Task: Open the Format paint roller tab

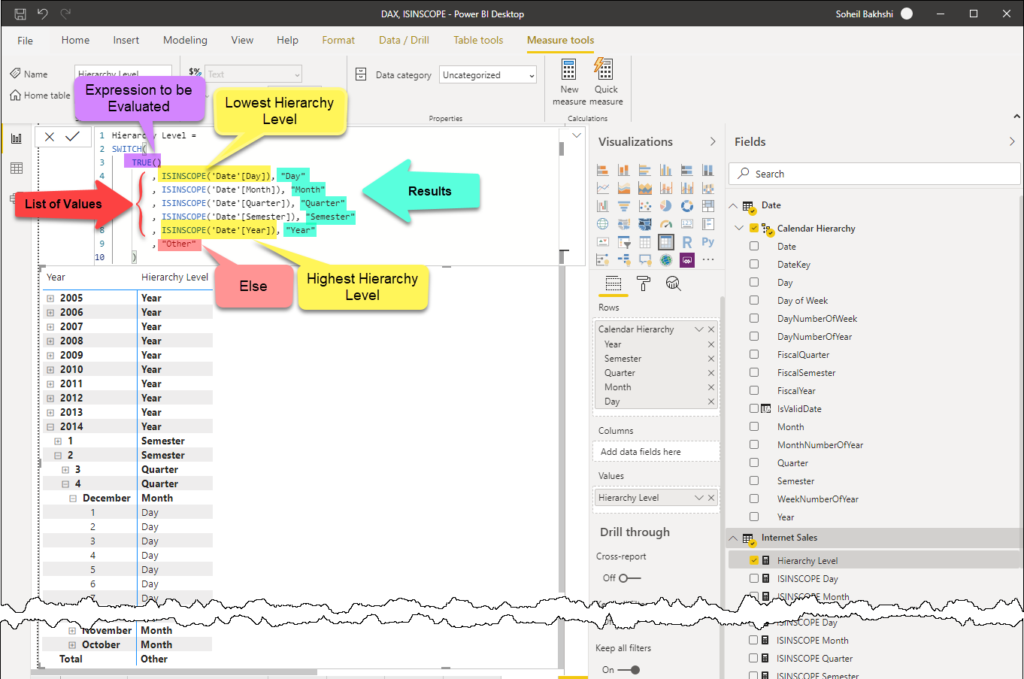Action: [643, 283]
